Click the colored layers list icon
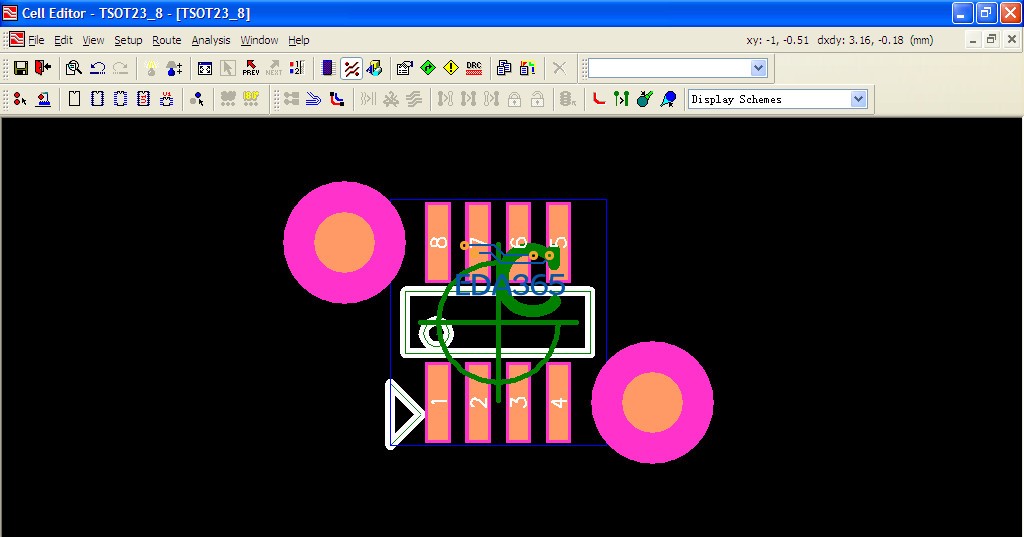Screen dimensions: 1024x537 (528, 68)
